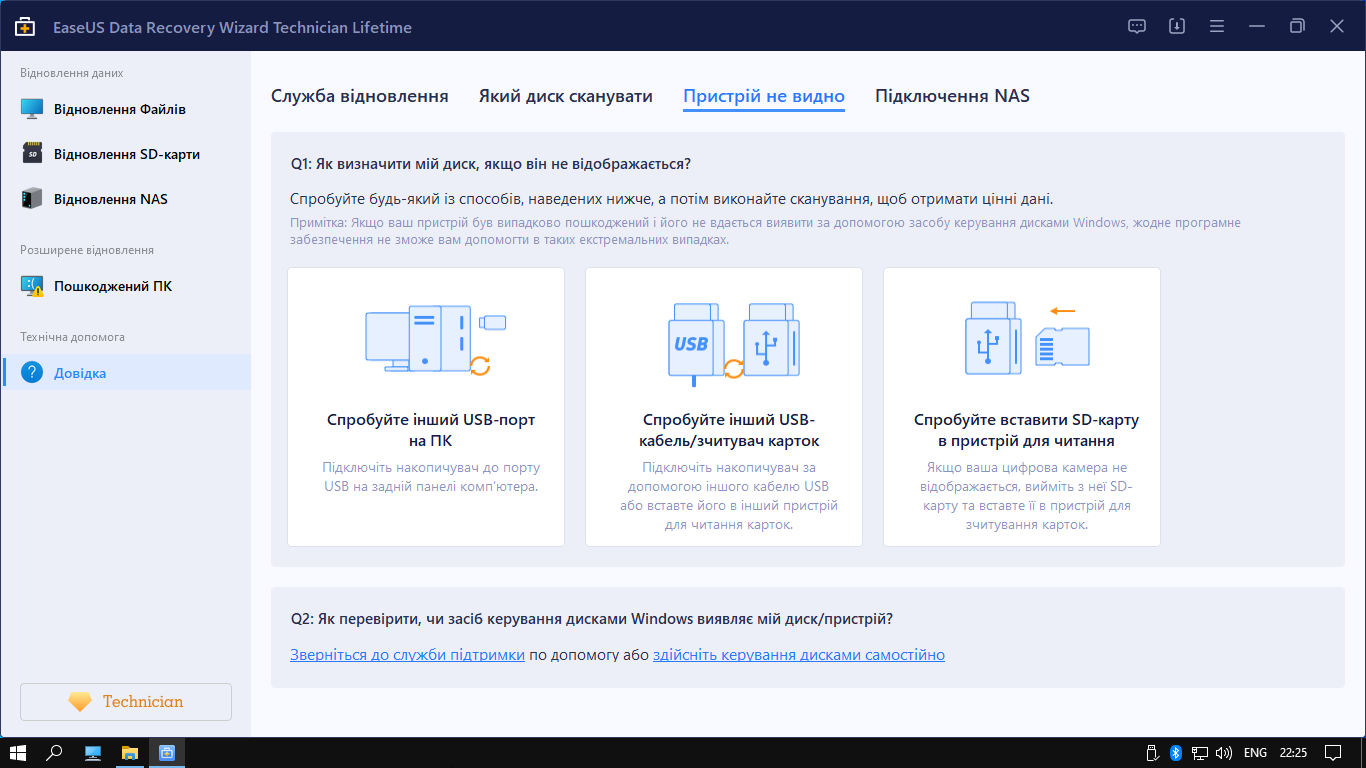Select the Пристрій не видно tab
The height and width of the screenshot is (768, 1366).
point(764,96)
